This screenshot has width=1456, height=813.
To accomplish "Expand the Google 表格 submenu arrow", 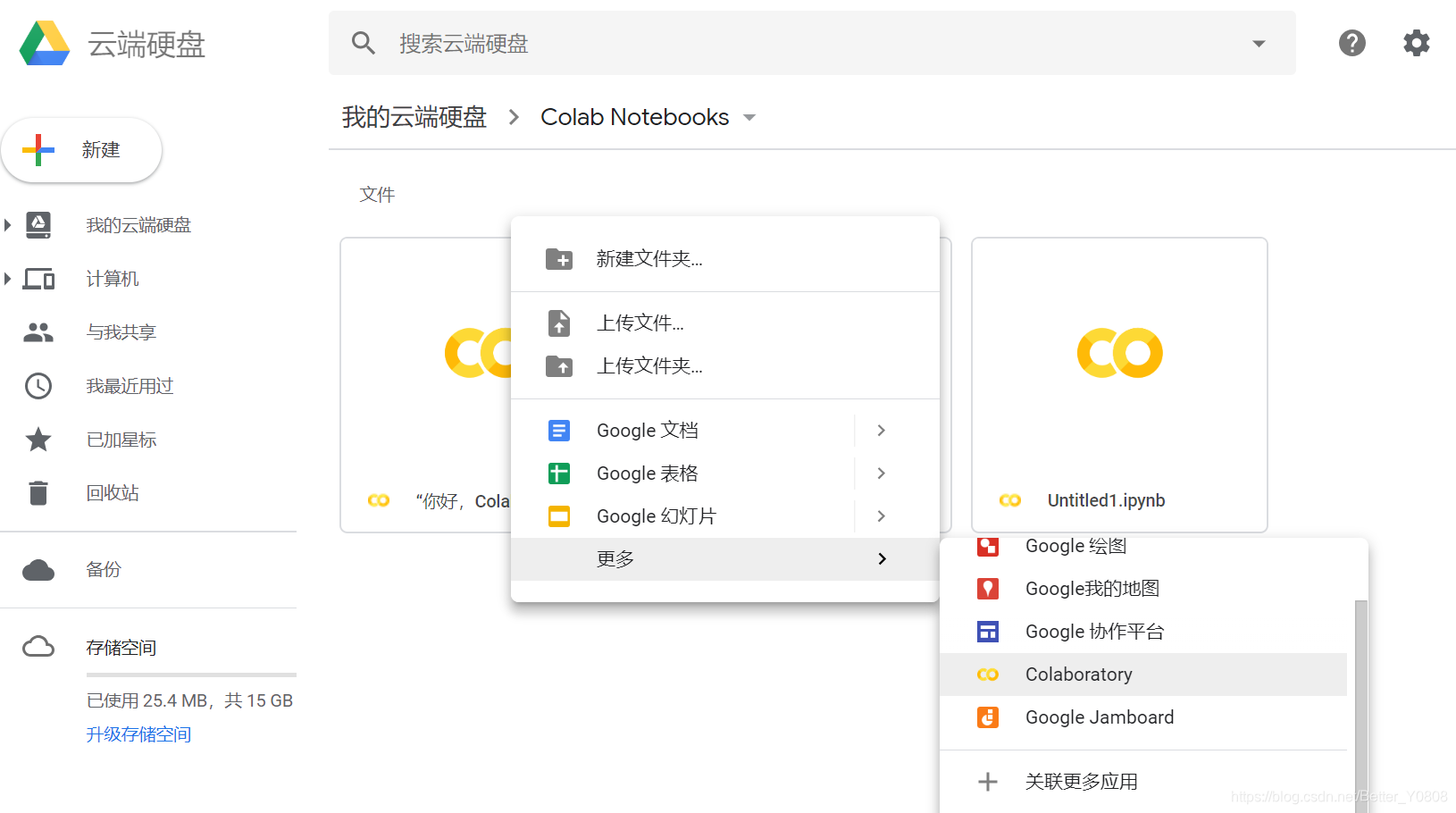I will (x=882, y=474).
